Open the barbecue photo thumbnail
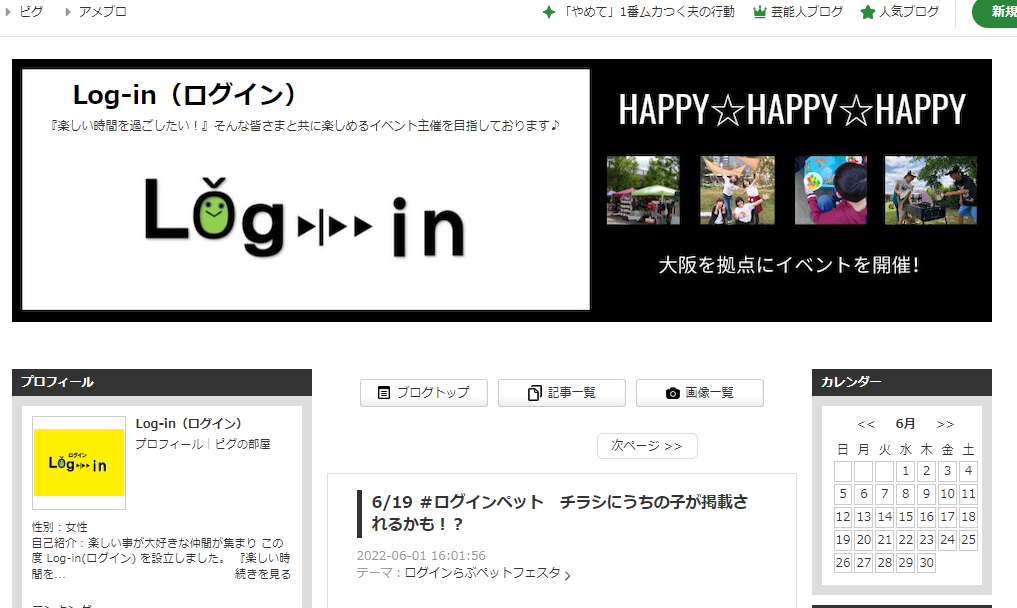 point(930,189)
